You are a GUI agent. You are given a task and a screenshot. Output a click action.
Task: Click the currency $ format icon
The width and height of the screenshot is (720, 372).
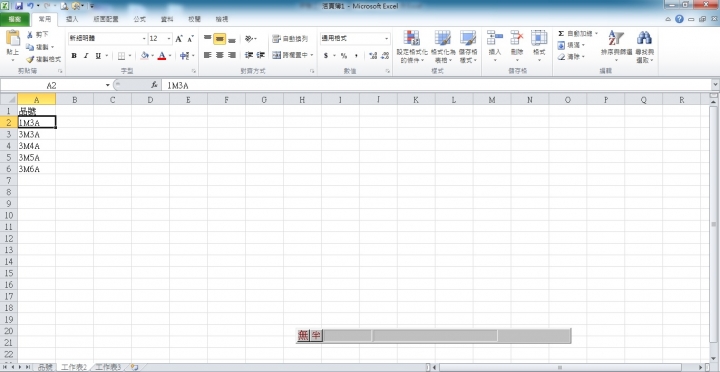(x=326, y=56)
